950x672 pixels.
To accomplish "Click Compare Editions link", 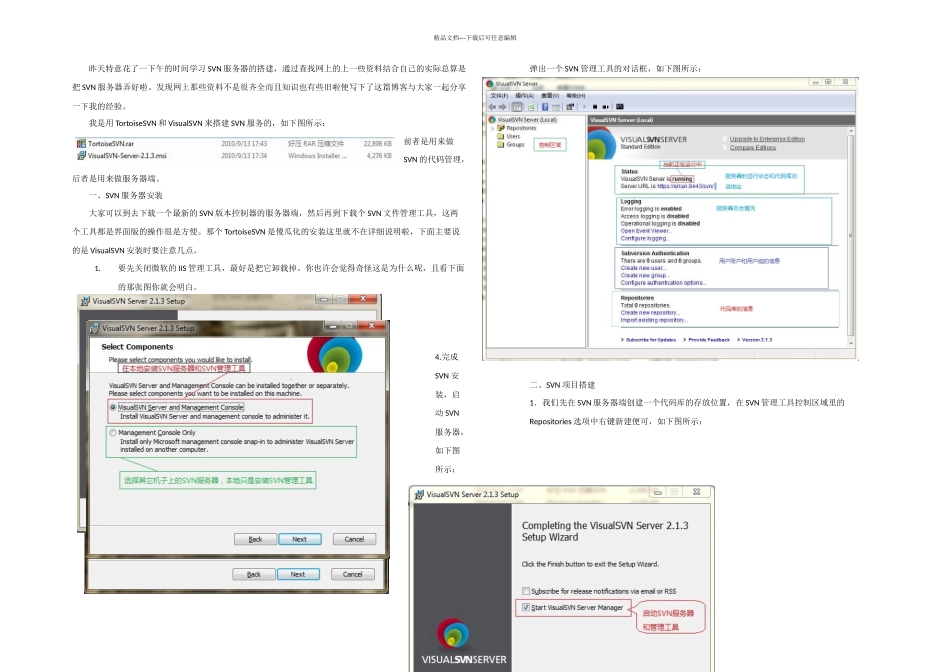I will click(x=752, y=147).
